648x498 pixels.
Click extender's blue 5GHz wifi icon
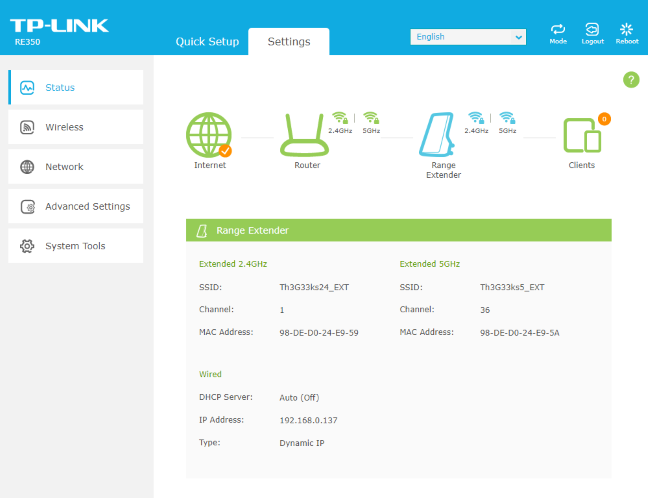coord(507,118)
